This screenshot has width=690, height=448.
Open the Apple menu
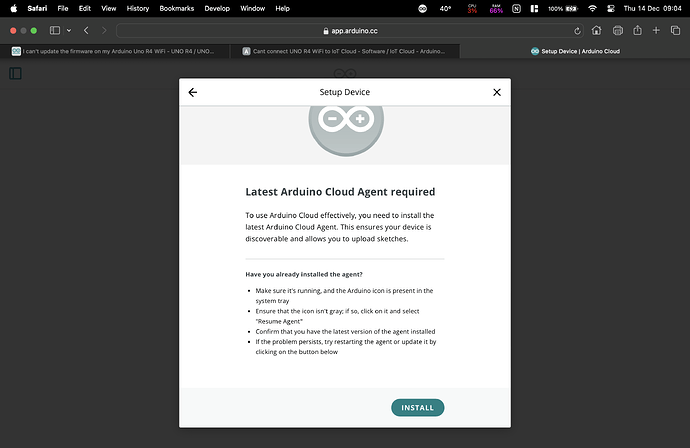14,8
